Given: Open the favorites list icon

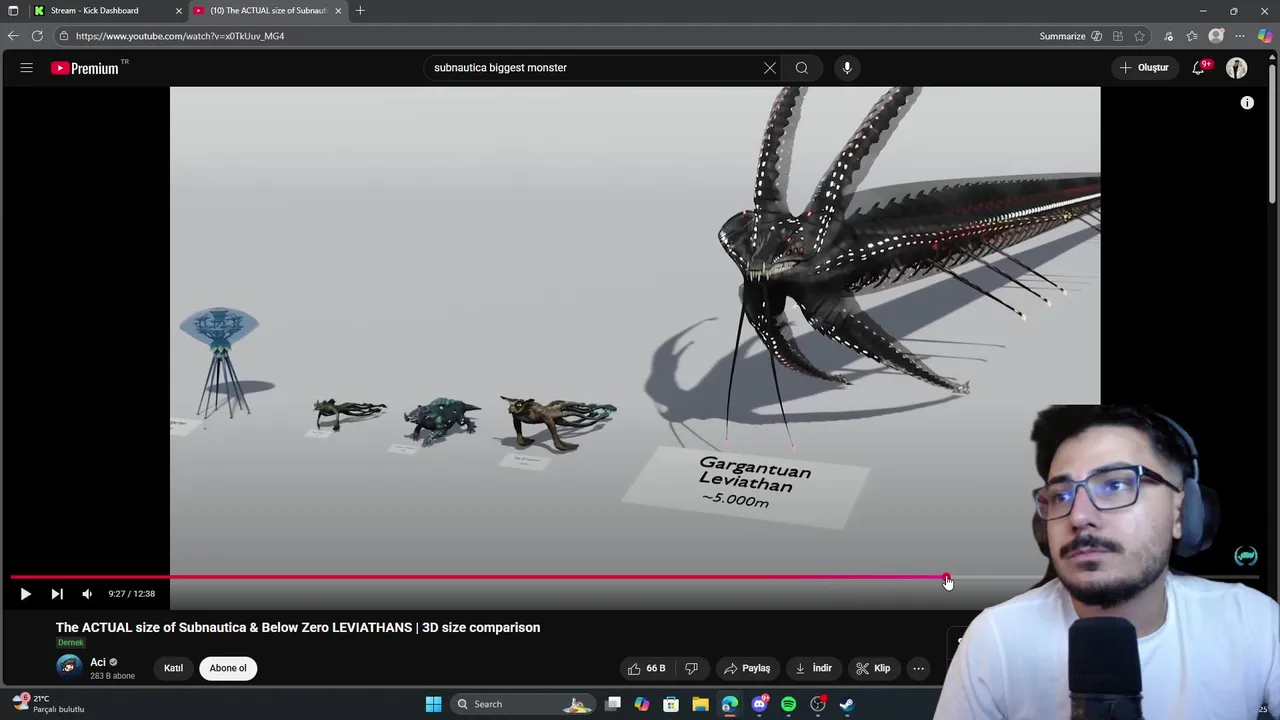Looking at the screenshot, I should [1192, 36].
